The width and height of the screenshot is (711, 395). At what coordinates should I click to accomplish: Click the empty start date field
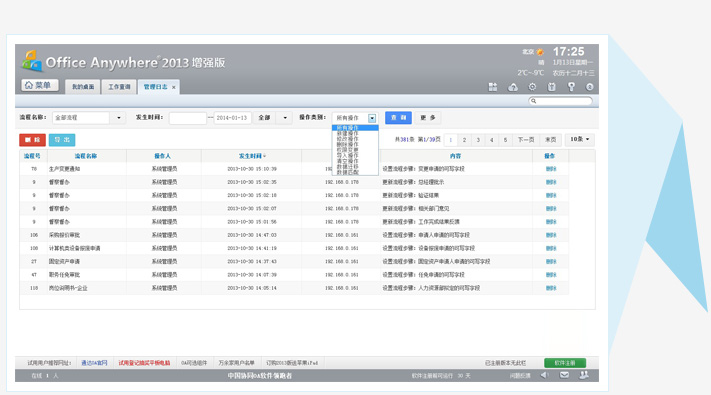tap(187, 118)
